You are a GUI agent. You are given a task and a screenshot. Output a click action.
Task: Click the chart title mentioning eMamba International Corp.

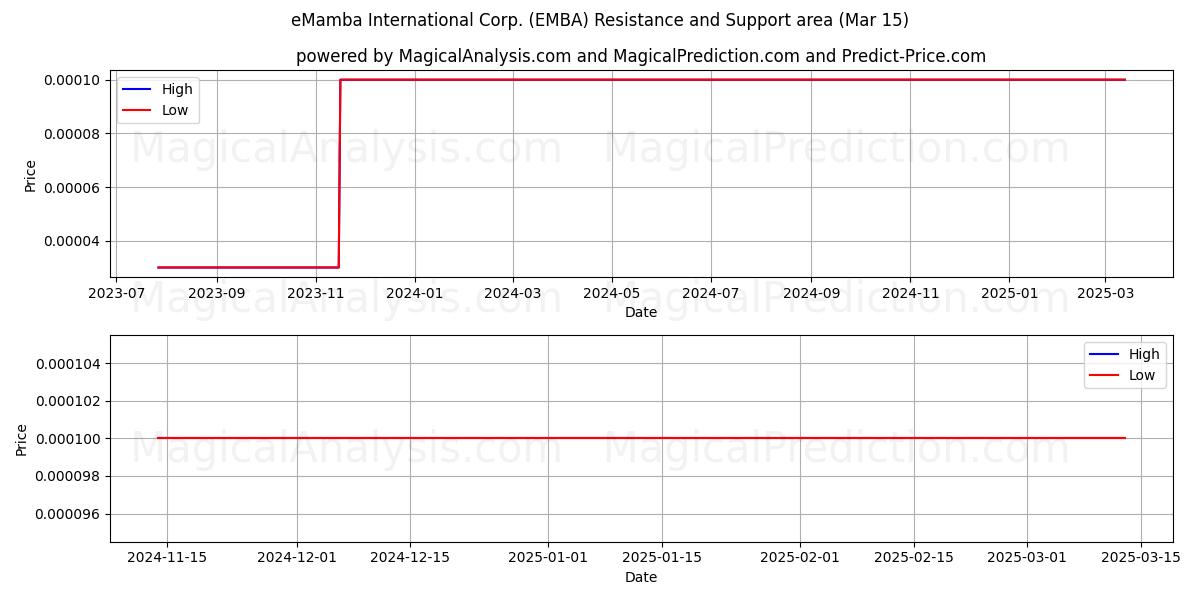click(x=600, y=20)
